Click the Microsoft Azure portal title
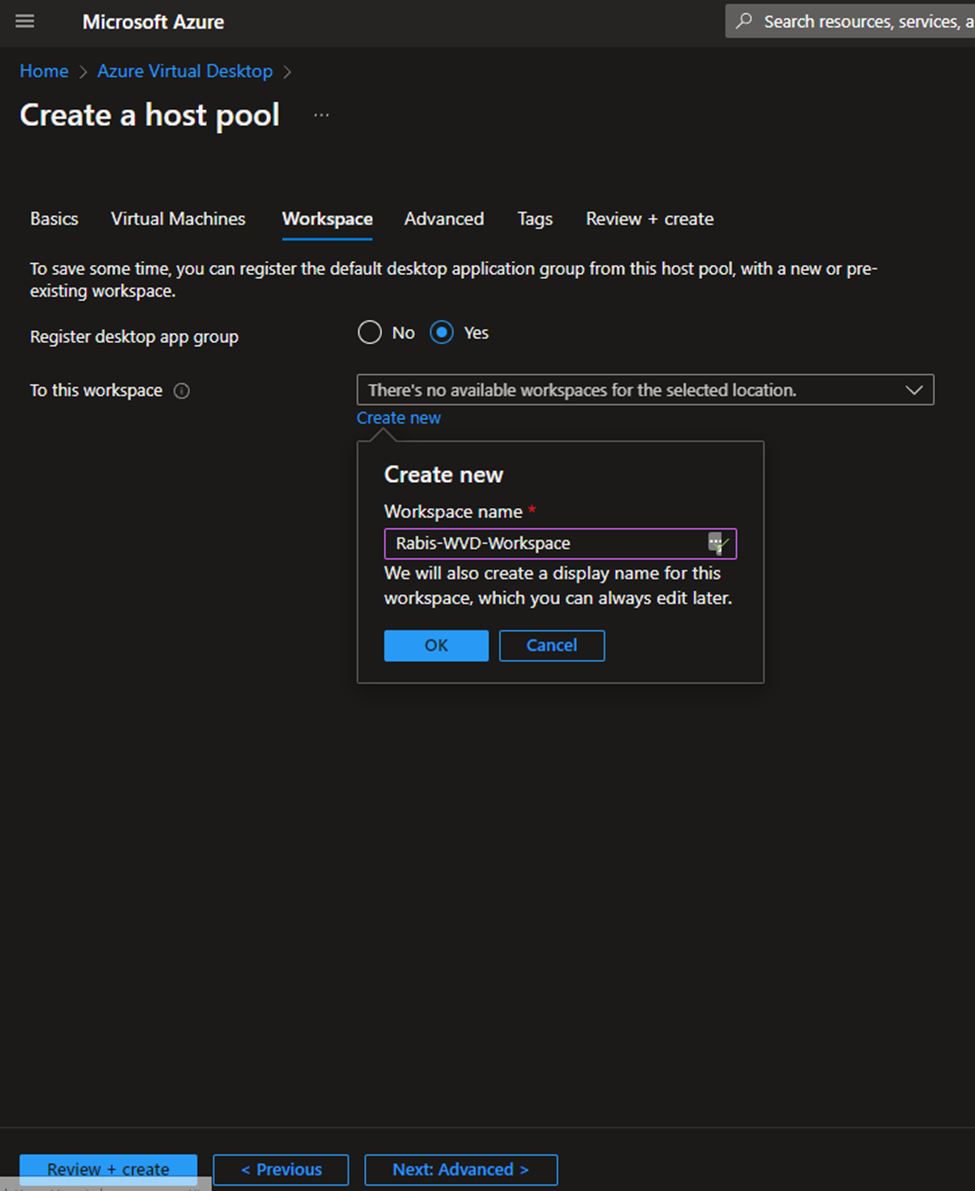Screen dimensions: 975x1191 (153, 22)
